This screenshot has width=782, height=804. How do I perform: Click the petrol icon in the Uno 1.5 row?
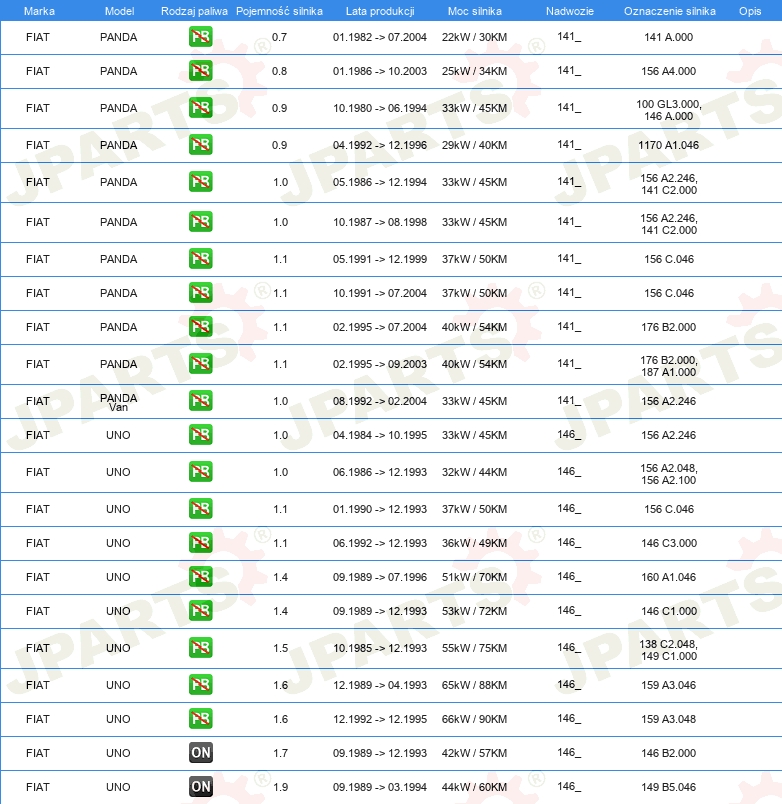(200, 648)
